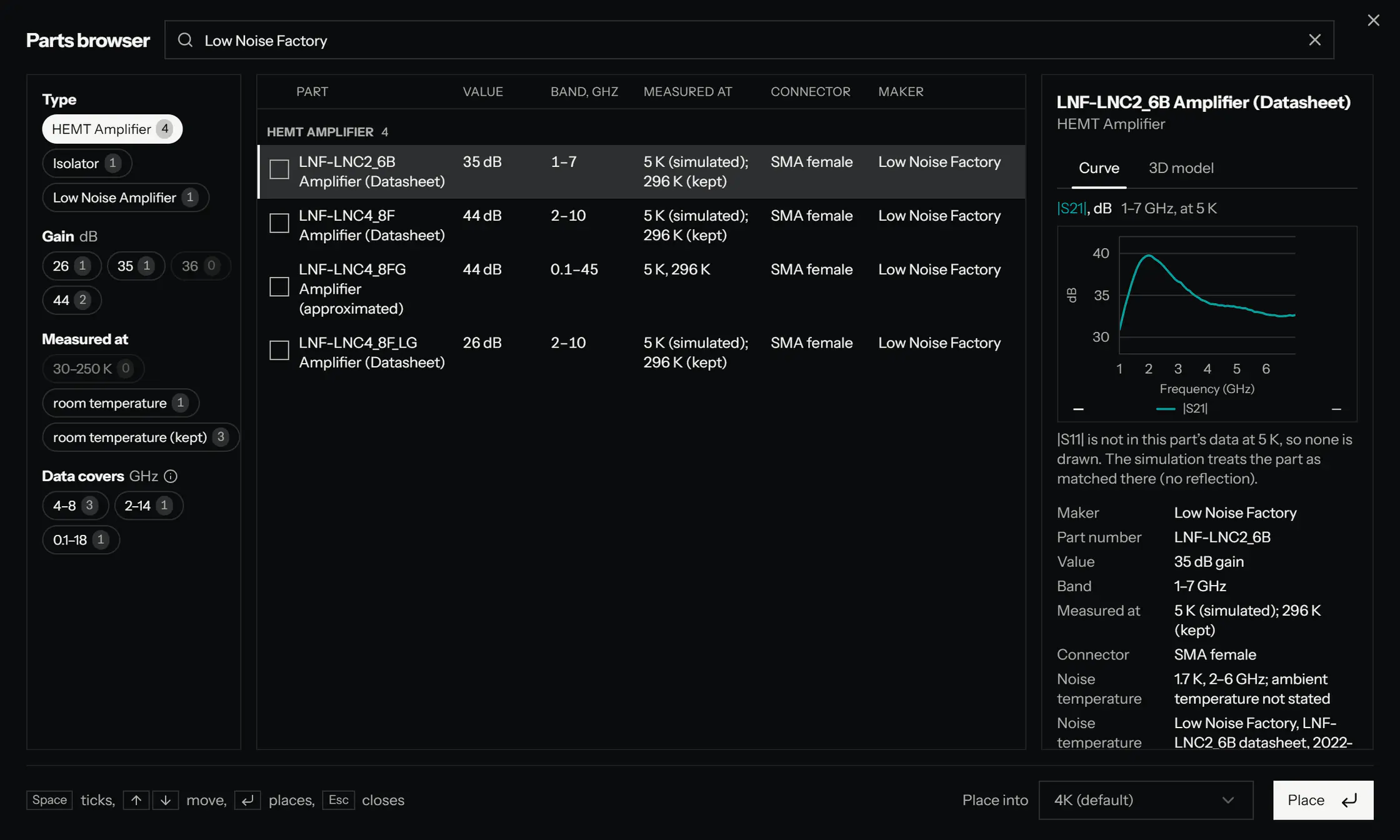Tick the LNF-LNC4_8FG Amplifier checkbox
The image size is (1400, 840).
tap(279, 287)
